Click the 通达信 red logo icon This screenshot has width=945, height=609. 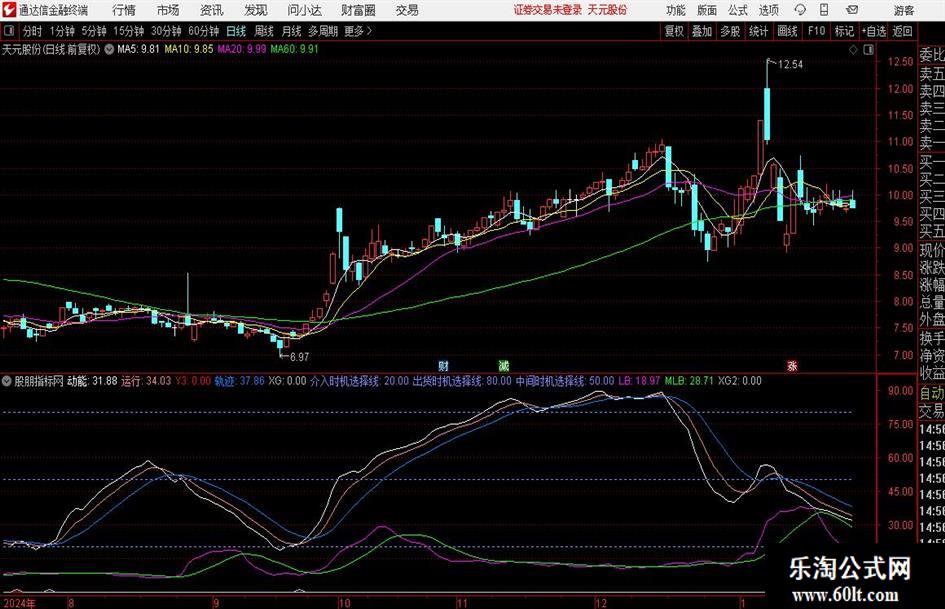coord(8,10)
